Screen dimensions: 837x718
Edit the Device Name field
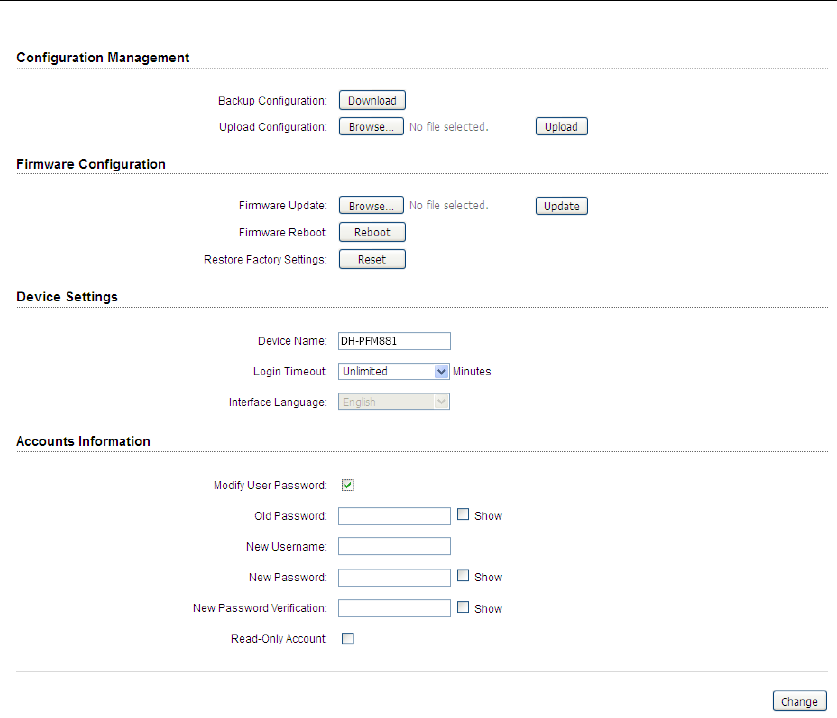[394, 341]
